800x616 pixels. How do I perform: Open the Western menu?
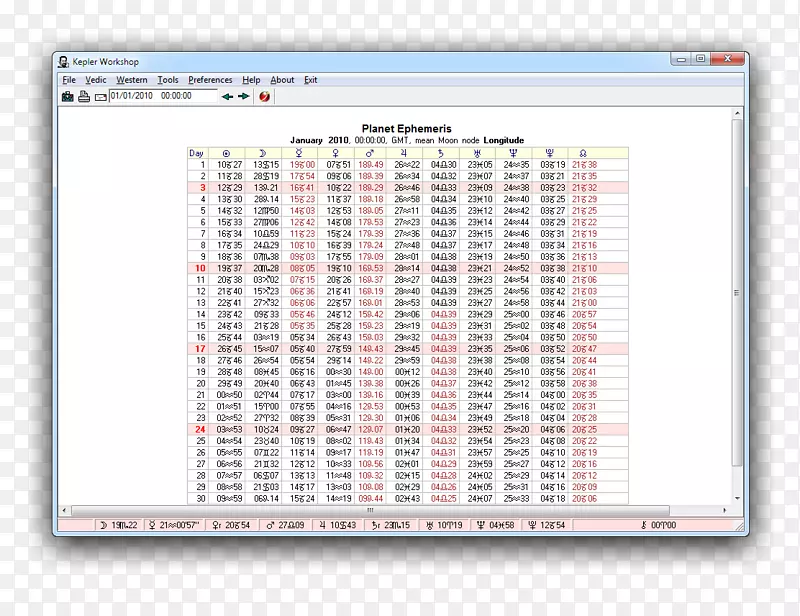click(131, 80)
